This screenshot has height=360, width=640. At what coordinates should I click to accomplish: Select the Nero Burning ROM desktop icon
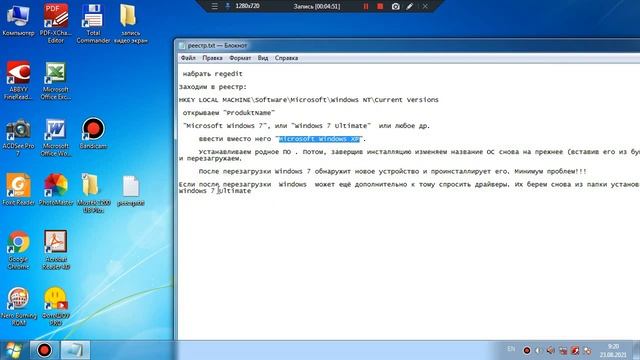(x=18, y=306)
